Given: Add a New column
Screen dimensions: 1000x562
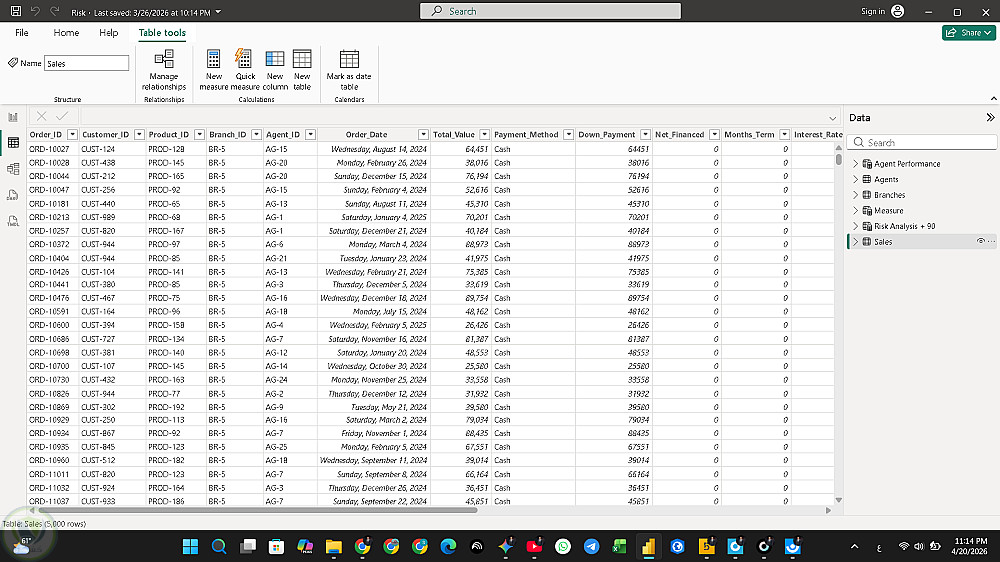Looking at the screenshot, I should [x=275, y=70].
